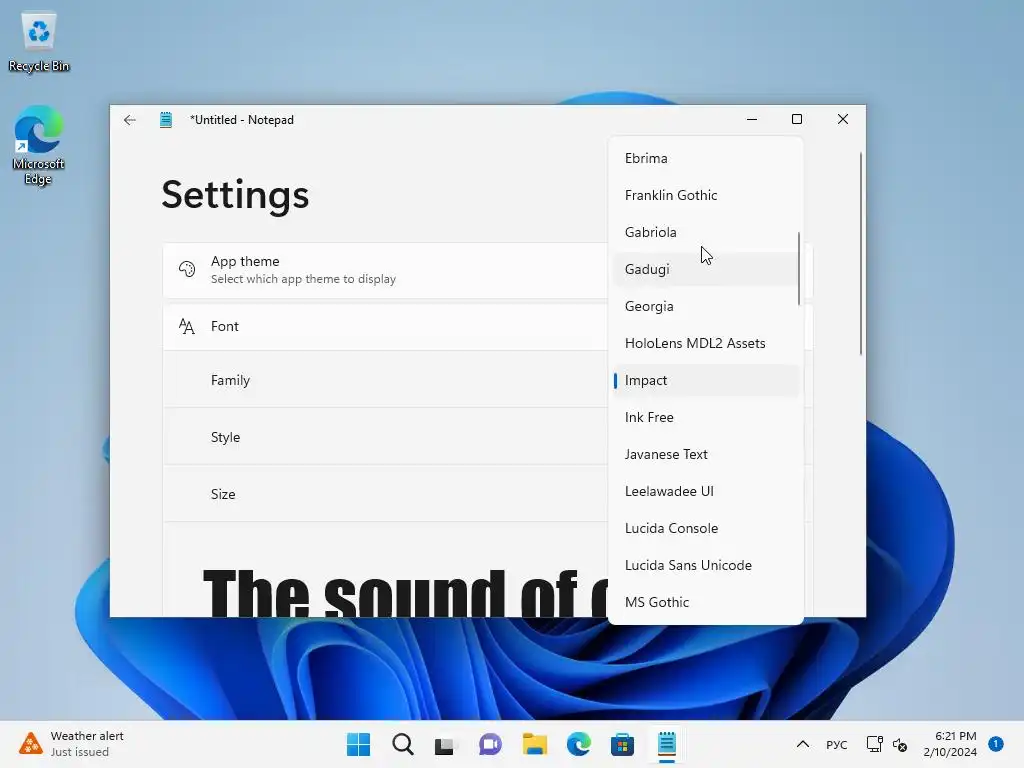This screenshot has height=768, width=1024.
Task: Choose Lucida Sans Unicode font
Action: tap(706, 565)
